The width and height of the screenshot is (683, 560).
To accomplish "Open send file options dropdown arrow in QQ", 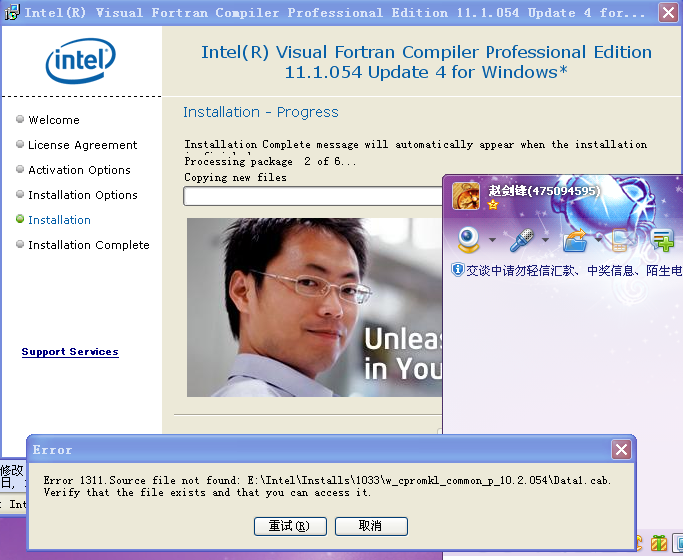I will pos(598,240).
